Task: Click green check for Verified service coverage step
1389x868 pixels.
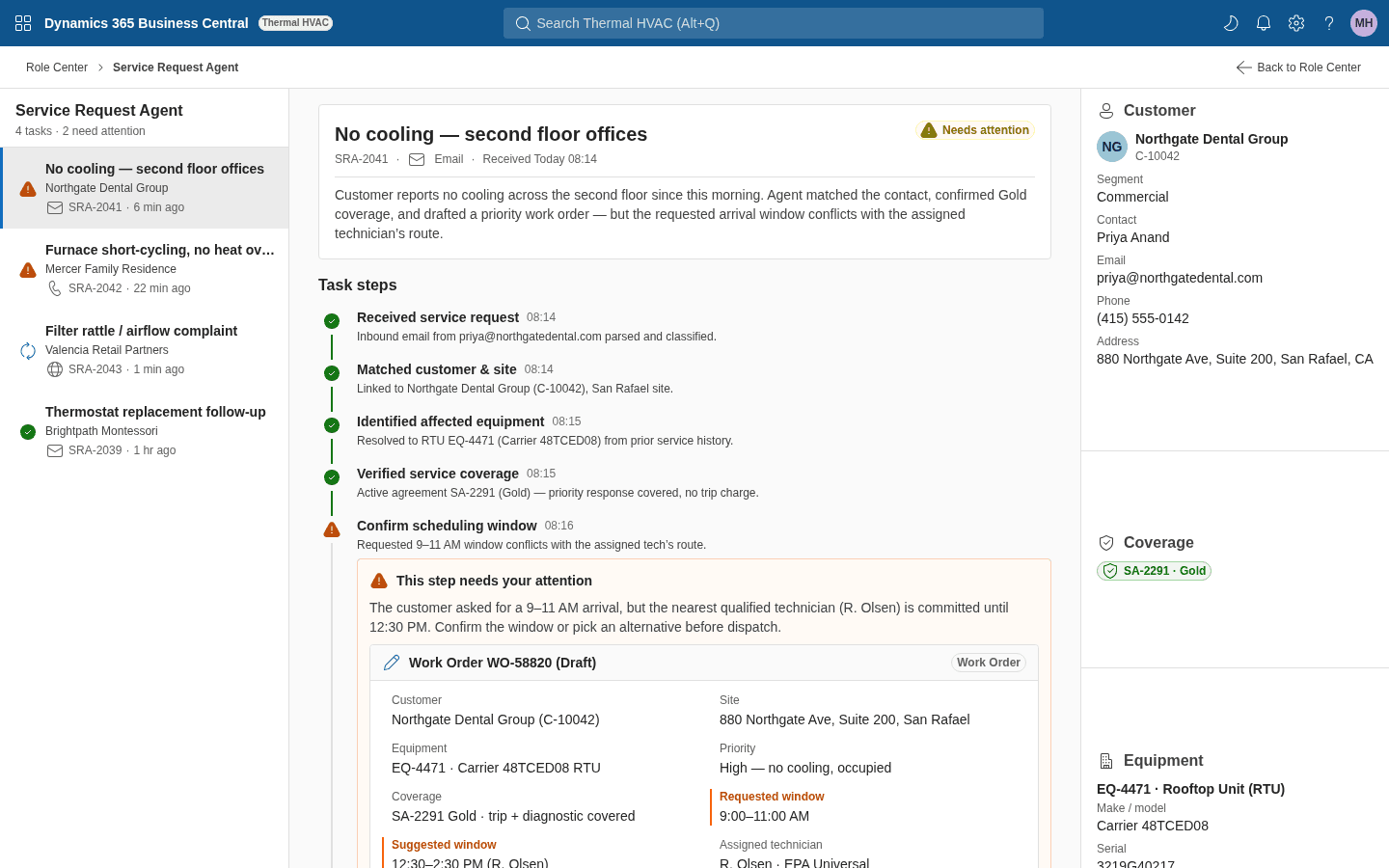Action: 332,477
